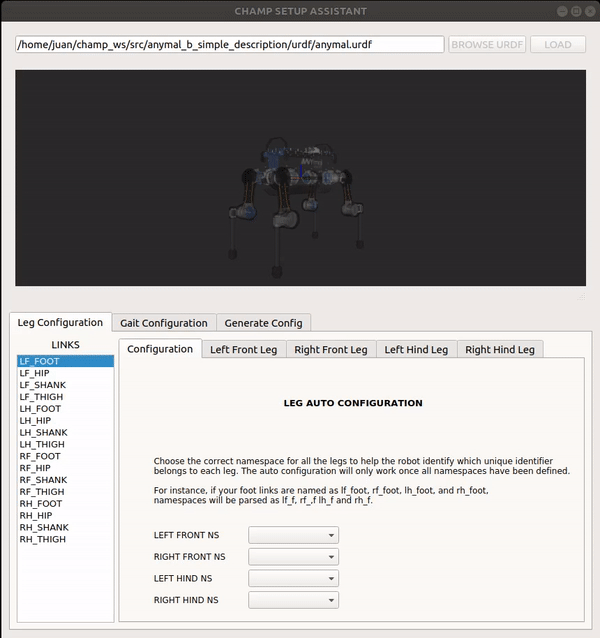Screen dimensions: 600x638
Task: Switch to the Right Front Leg tab
Action: click(331, 350)
